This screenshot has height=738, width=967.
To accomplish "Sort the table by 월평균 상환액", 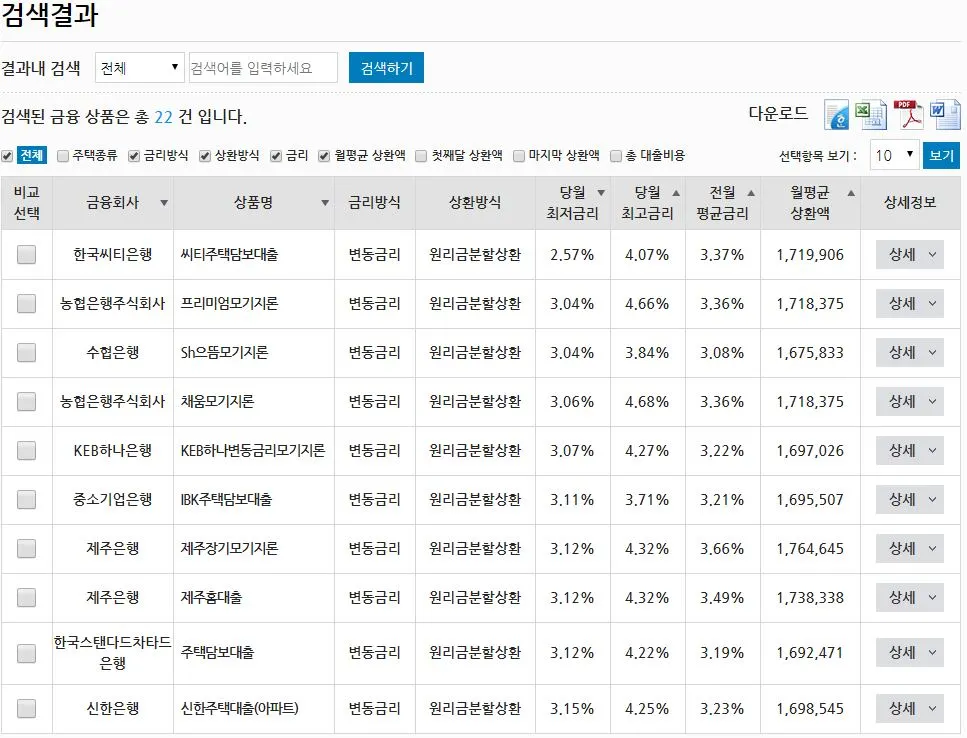I will pyautogui.click(x=849, y=194).
